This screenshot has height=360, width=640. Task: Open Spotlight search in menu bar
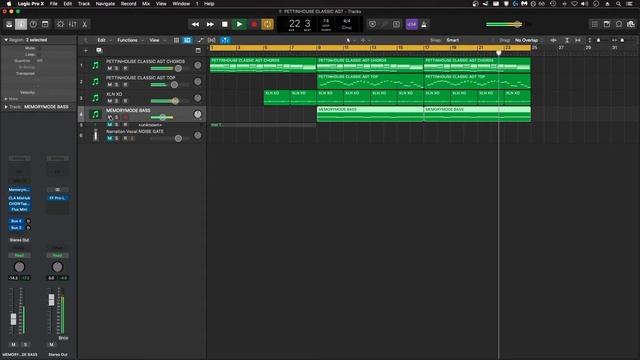point(618,4)
